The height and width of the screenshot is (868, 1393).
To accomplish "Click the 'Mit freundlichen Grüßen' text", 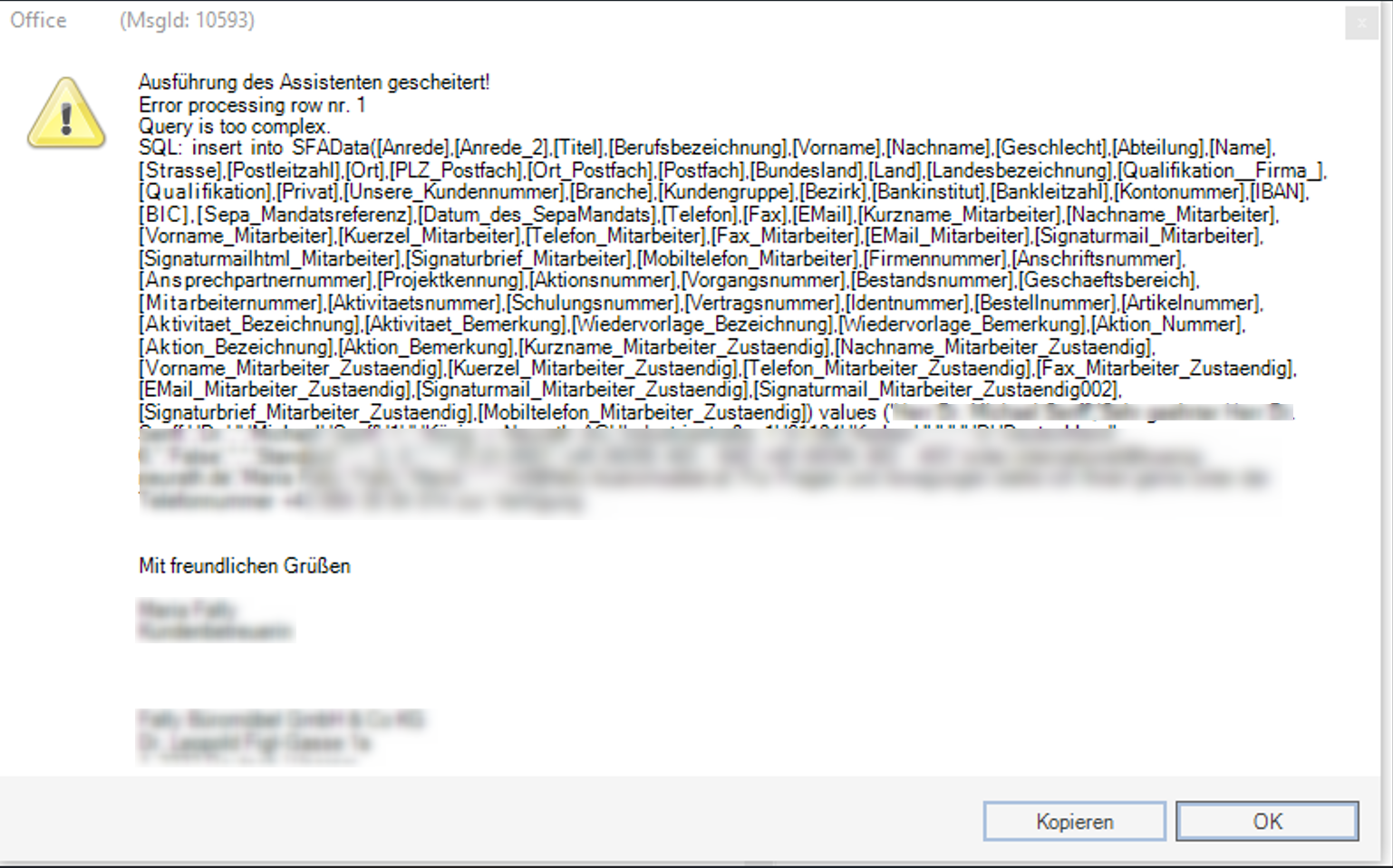I will coord(245,566).
